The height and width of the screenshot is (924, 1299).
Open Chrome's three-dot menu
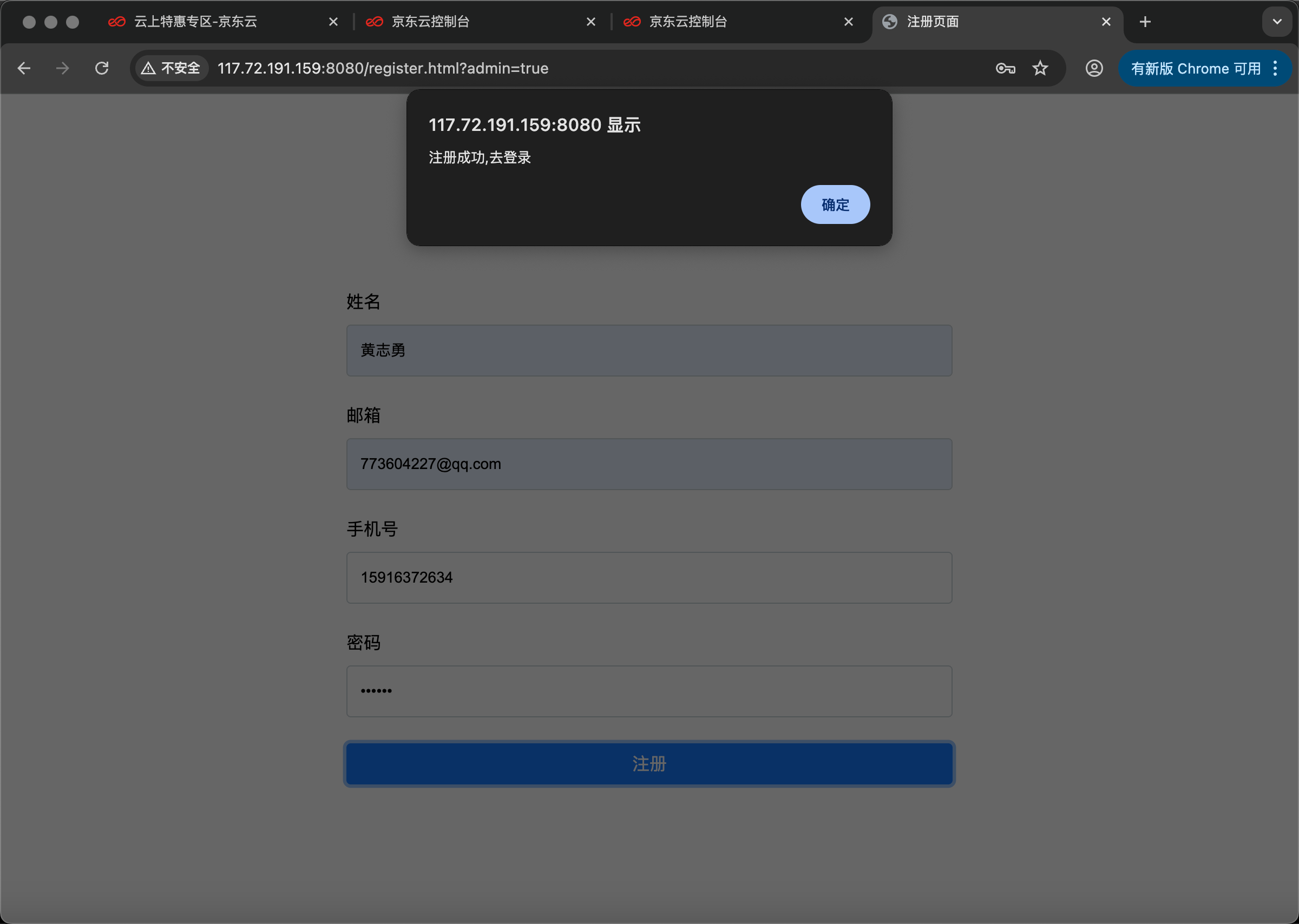click(x=1275, y=68)
